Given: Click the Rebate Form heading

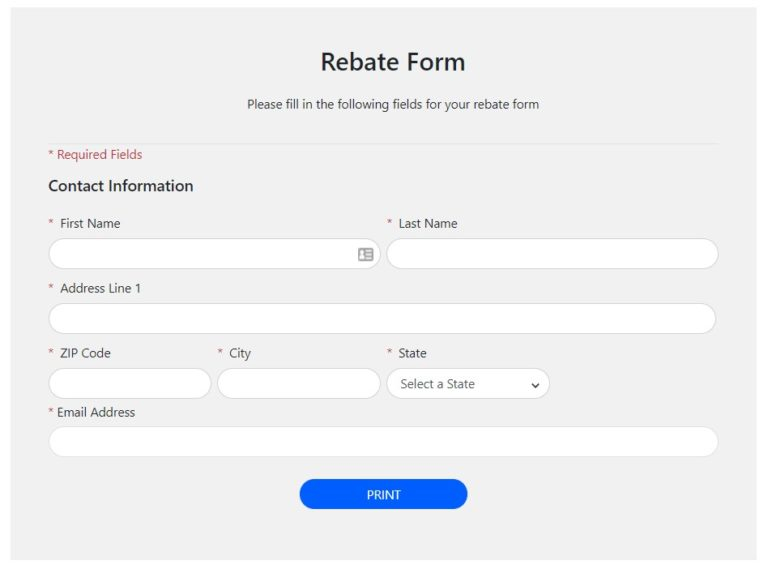Looking at the screenshot, I should tap(393, 62).
